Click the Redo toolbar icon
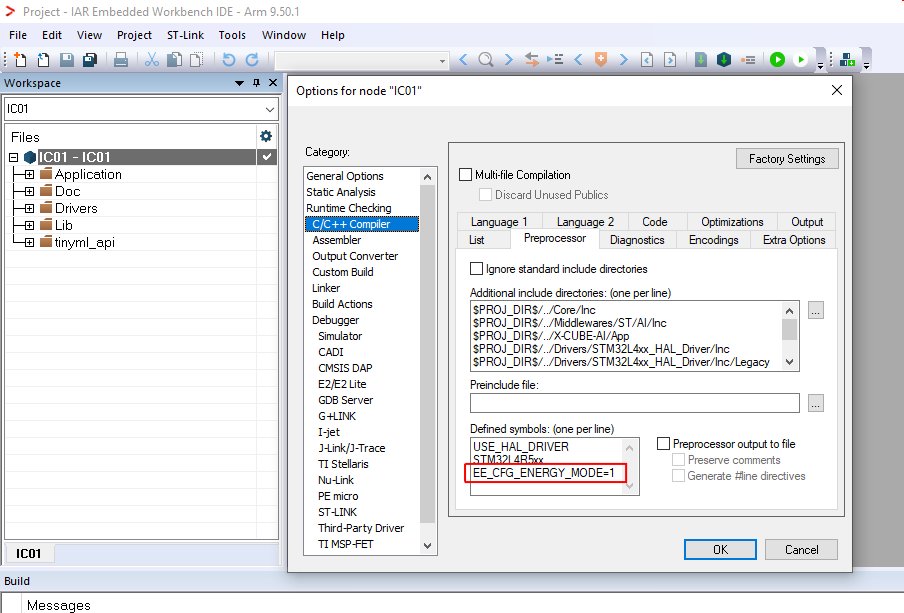Image resolution: width=904 pixels, height=613 pixels. tap(252, 59)
